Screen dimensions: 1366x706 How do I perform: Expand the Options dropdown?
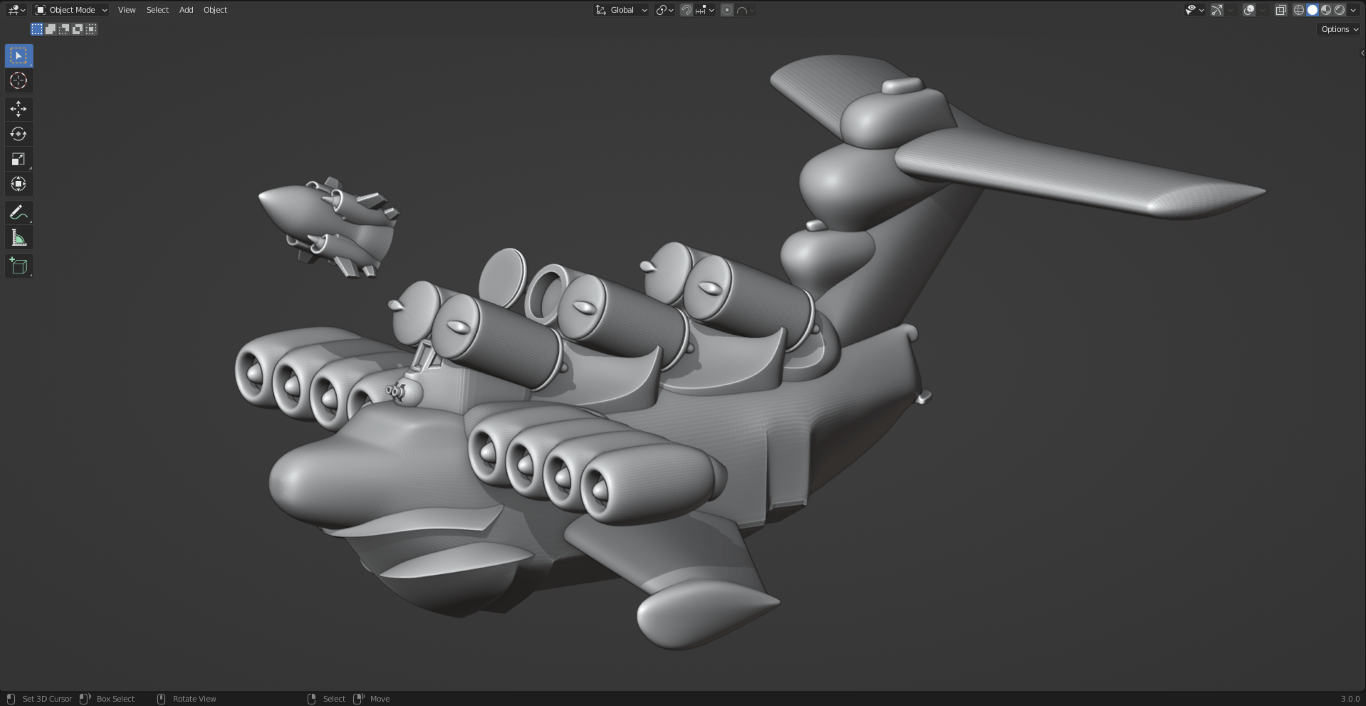(1339, 29)
